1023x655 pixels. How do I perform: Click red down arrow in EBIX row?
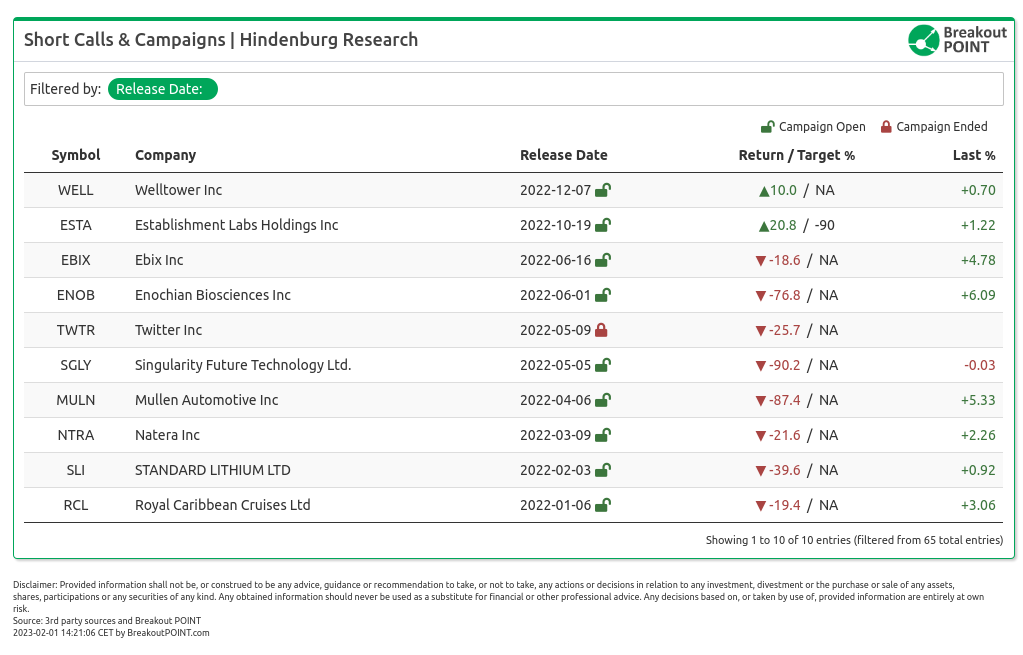[x=761, y=261]
